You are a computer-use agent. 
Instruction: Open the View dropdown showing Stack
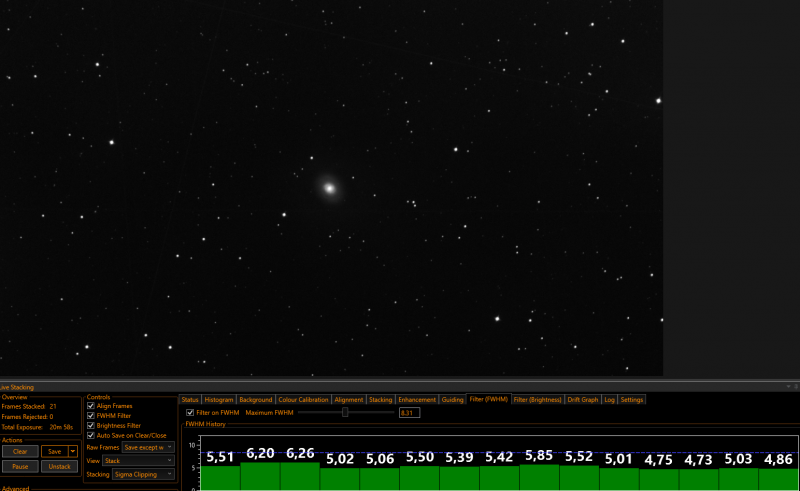pos(138,460)
